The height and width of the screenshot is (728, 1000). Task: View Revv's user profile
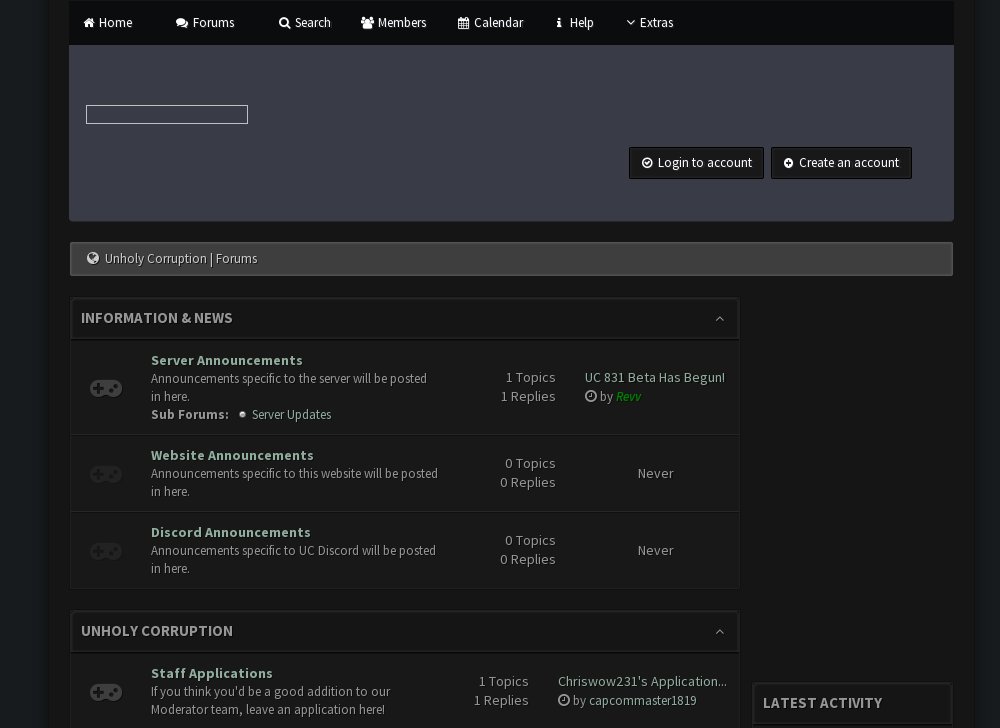point(628,397)
